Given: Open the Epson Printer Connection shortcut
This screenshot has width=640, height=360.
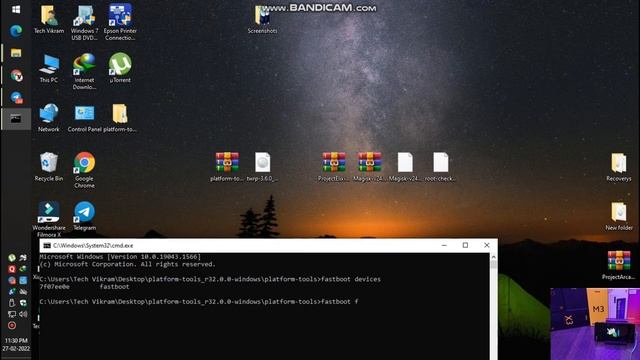Looking at the screenshot, I should pos(120,22).
